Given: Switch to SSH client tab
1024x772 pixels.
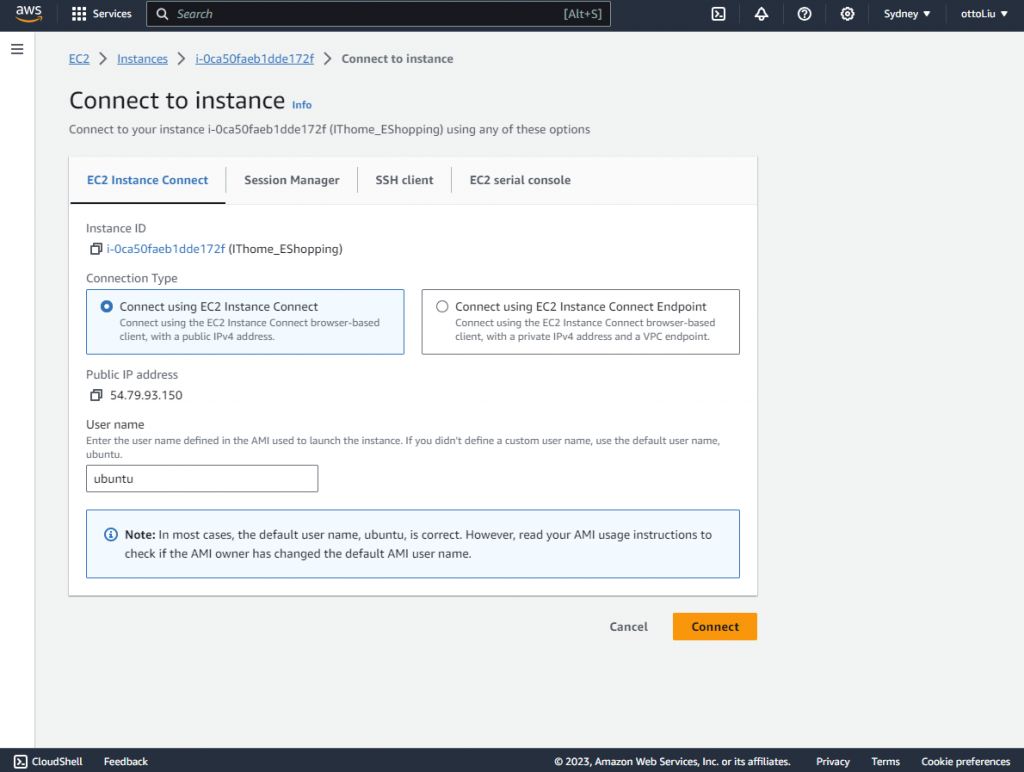Looking at the screenshot, I should tap(404, 180).
